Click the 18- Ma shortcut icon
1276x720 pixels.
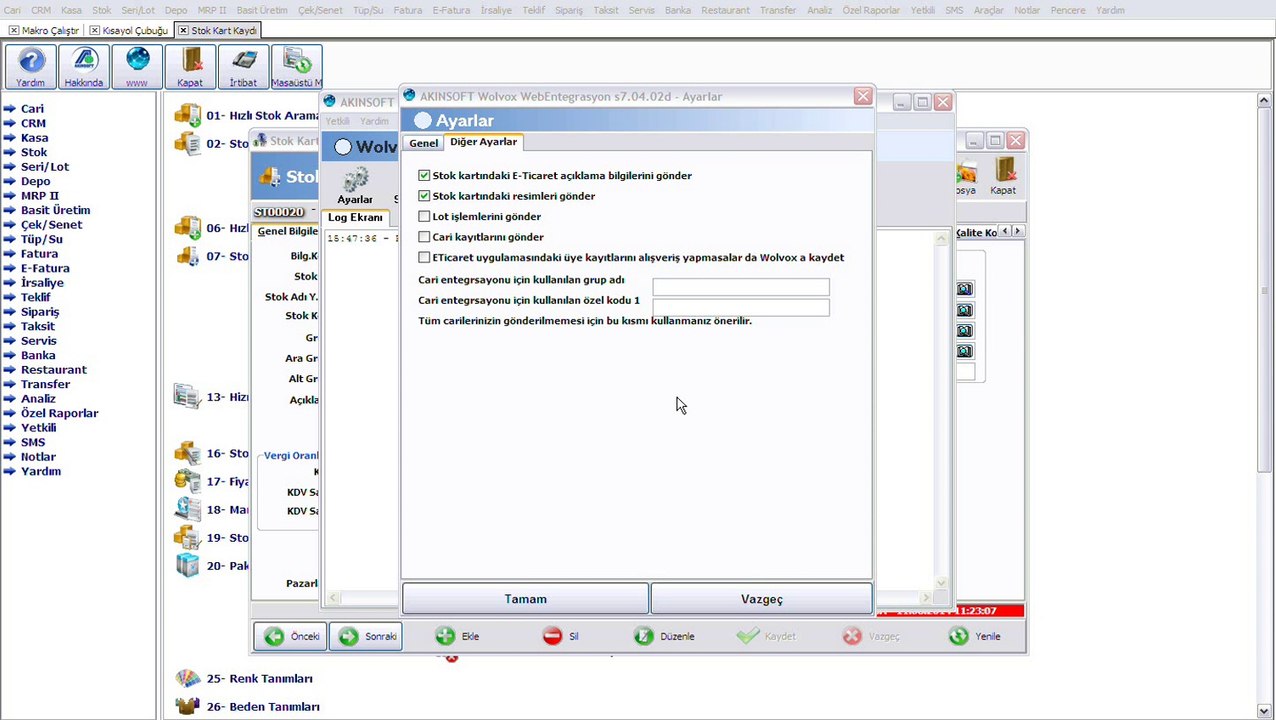(188, 509)
